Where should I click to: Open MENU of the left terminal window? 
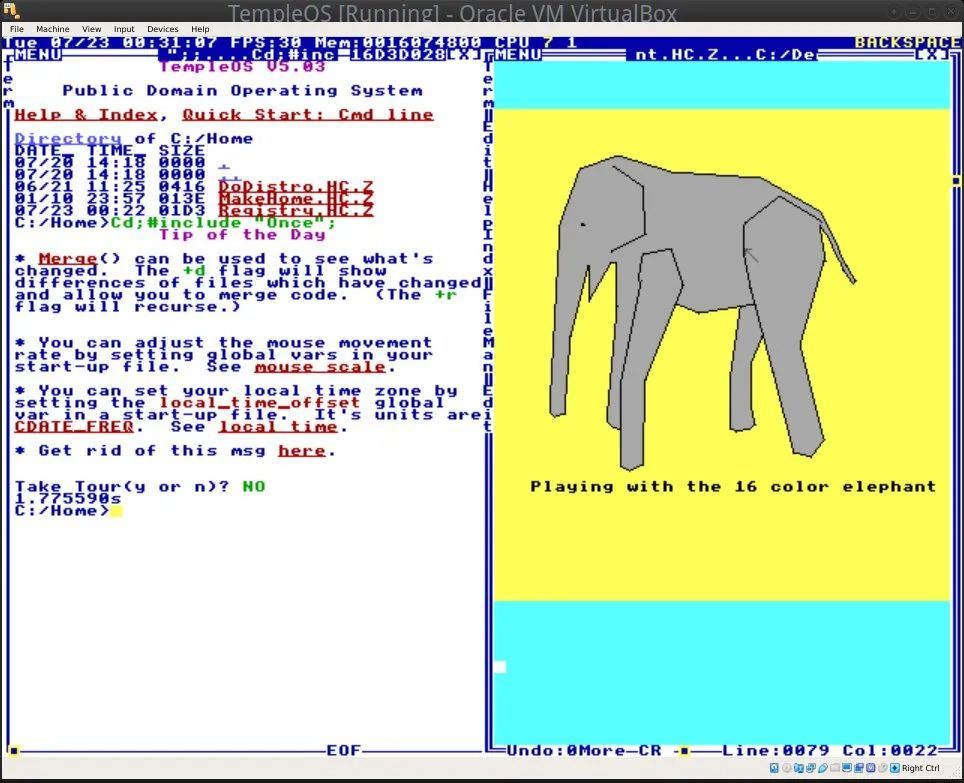click(x=38, y=55)
